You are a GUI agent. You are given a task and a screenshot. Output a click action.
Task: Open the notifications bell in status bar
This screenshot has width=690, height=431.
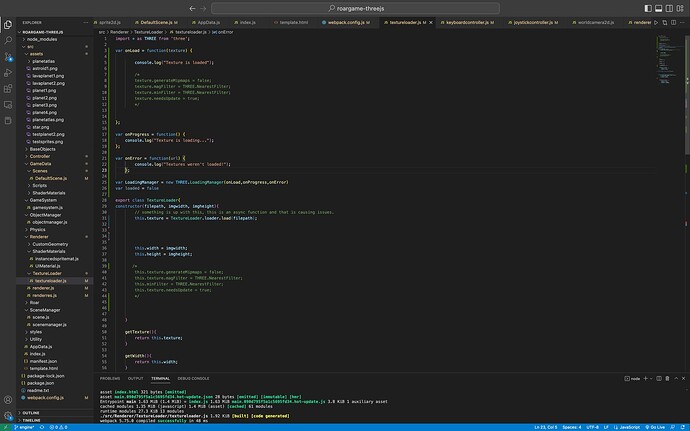[x=683, y=427]
